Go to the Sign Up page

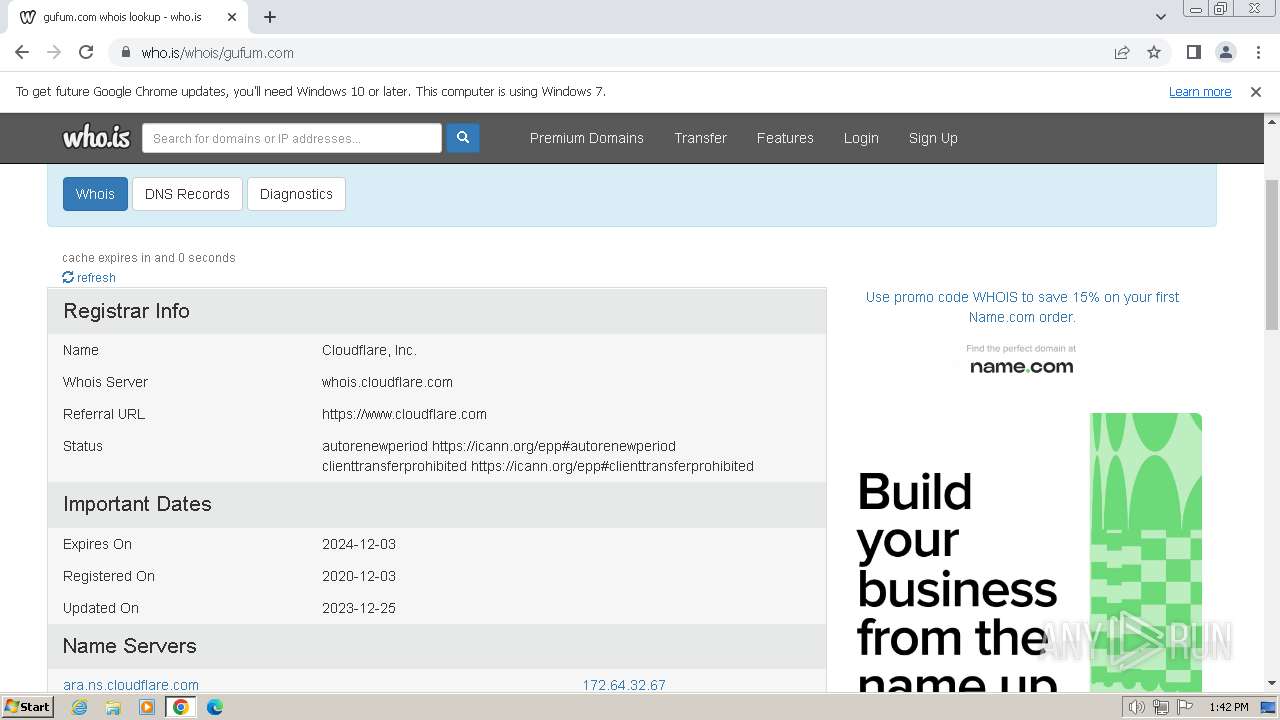933,138
